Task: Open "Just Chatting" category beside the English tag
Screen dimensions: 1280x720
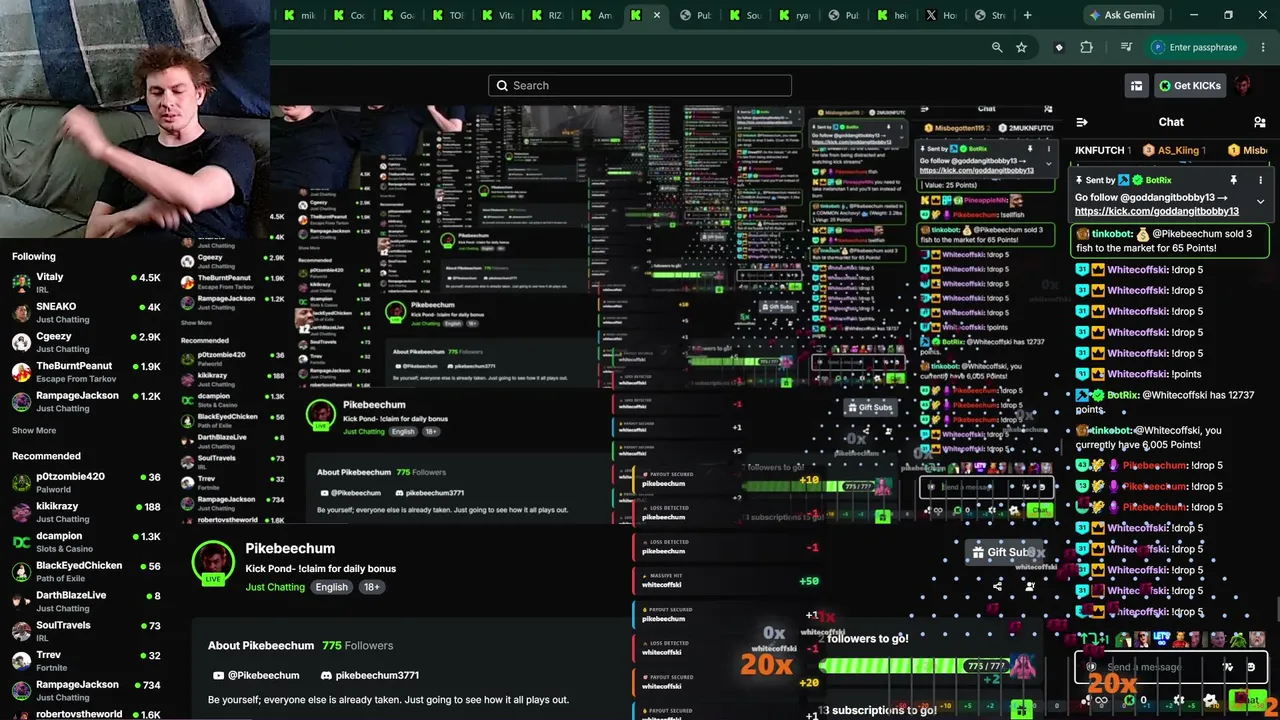Action: (275, 587)
